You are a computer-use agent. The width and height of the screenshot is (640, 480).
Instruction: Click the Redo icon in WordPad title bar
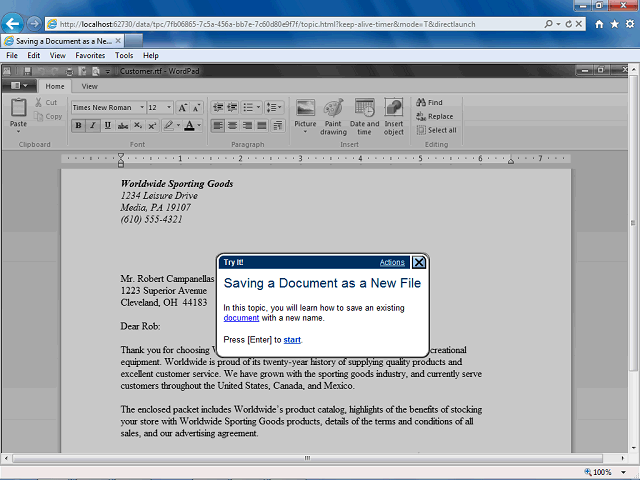tap(55, 71)
